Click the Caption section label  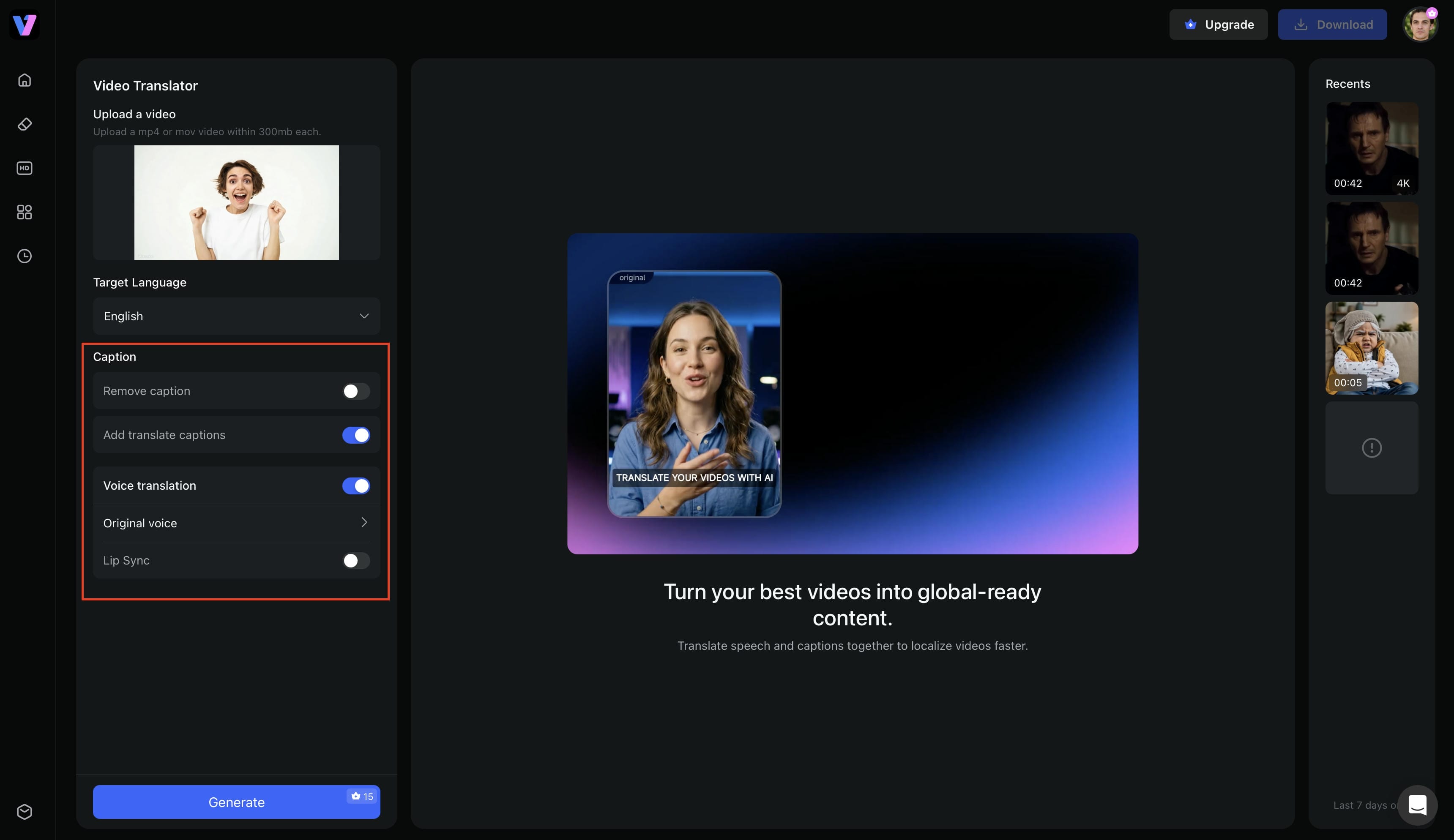[114, 357]
